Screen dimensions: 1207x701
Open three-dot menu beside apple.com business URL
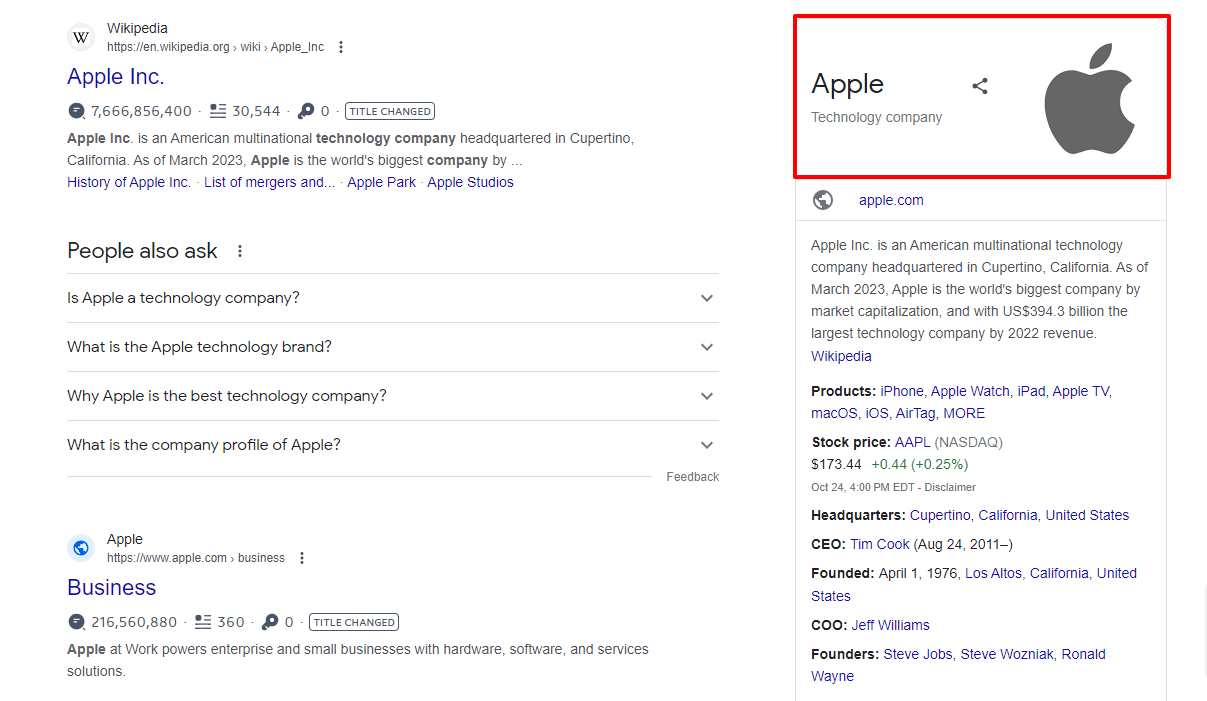pyautogui.click(x=302, y=558)
